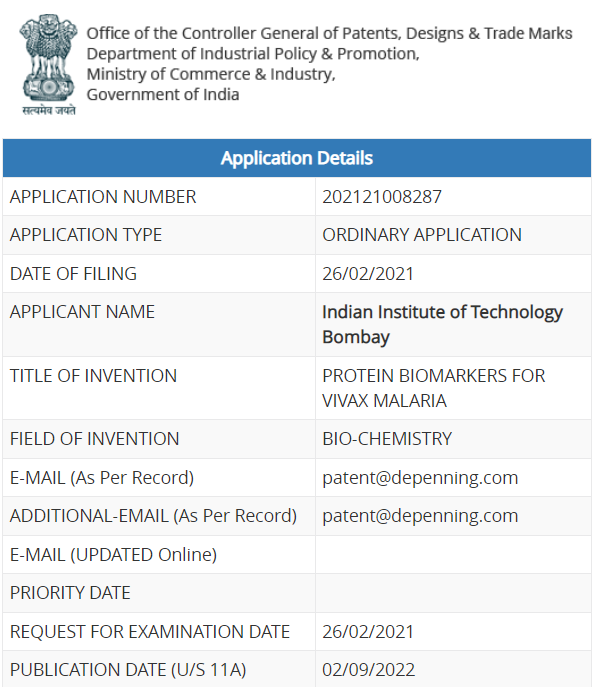Click the ORDINARY APPLICATION type value
Image resolution: width=592 pixels, height=687 pixels.
pyautogui.click(x=422, y=235)
